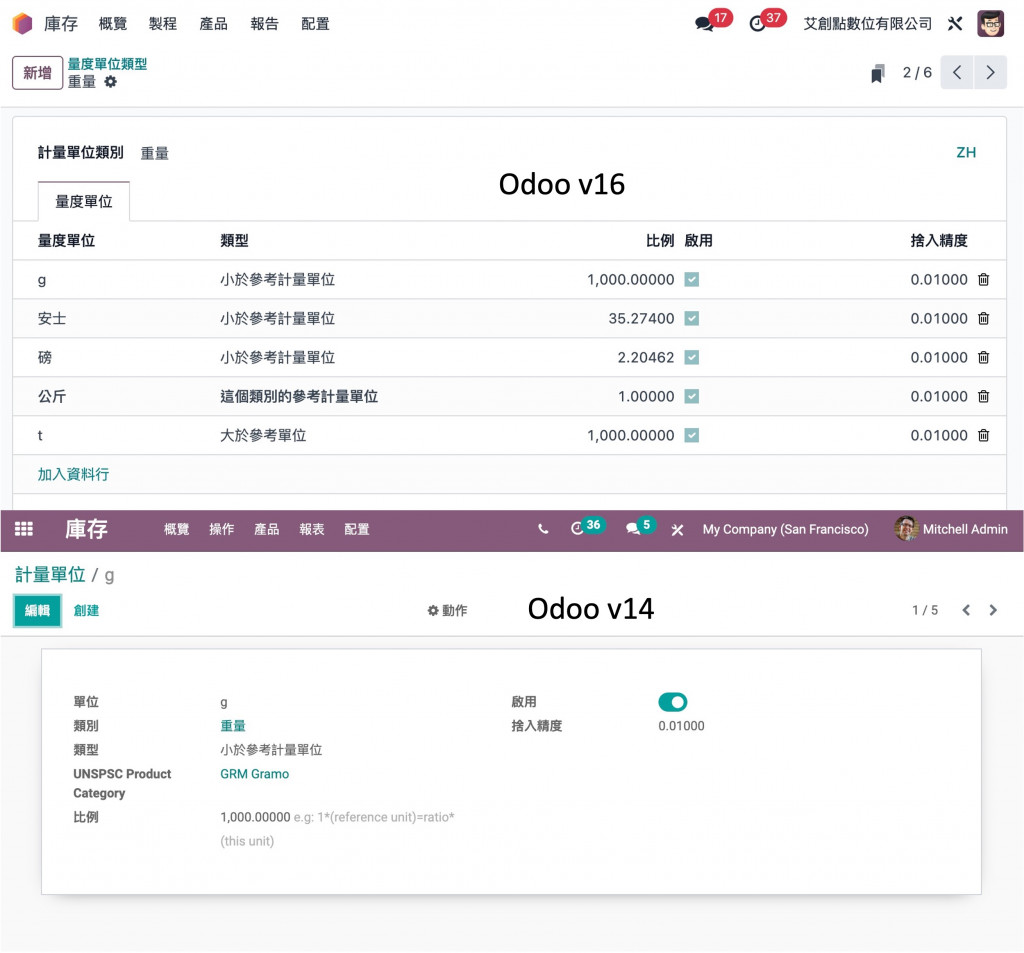Click the gear icon beside 重量 breadcrumb

click(x=110, y=82)
